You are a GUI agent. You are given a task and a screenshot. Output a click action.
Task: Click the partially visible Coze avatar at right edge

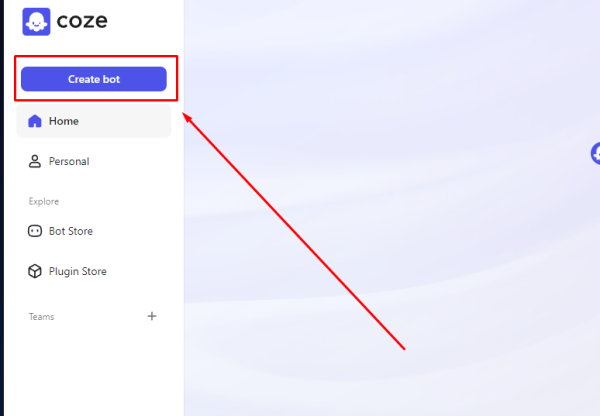pos(595,153)
